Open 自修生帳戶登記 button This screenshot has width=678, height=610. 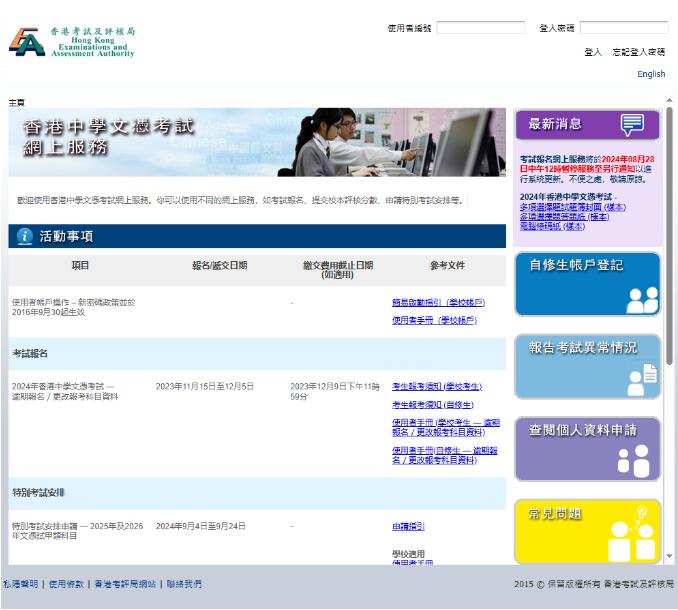(587, 284)
